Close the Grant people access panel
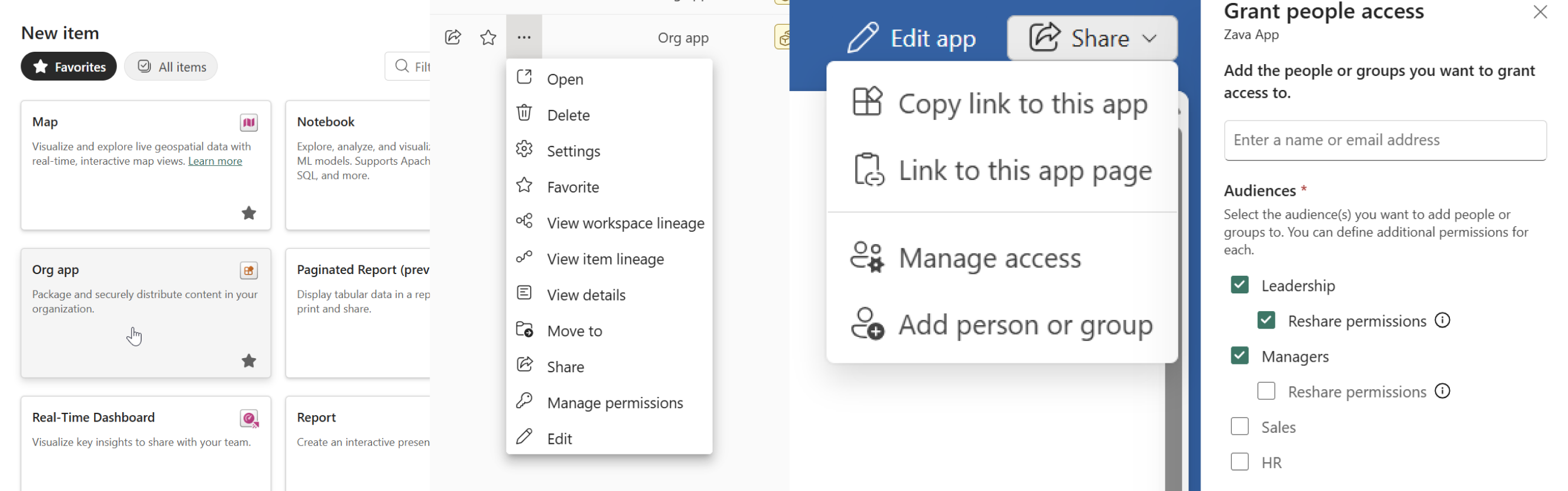1568x491 pixels. 1540,12
